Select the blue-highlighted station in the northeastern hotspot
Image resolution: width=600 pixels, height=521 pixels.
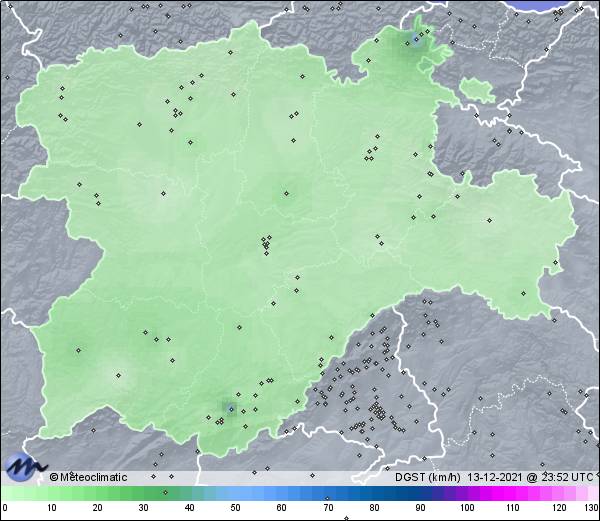click(416, 39)
